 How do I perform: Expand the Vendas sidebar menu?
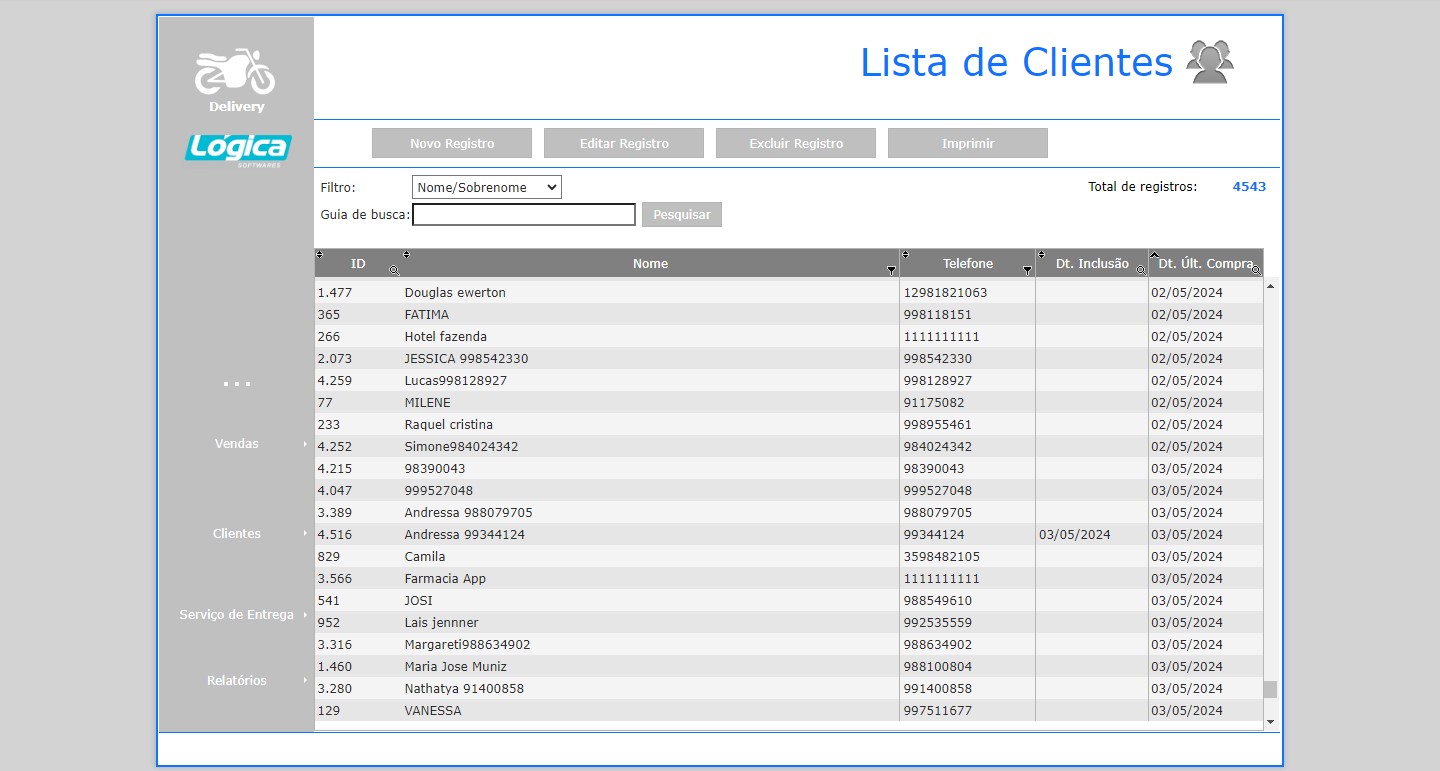(237, 444)
